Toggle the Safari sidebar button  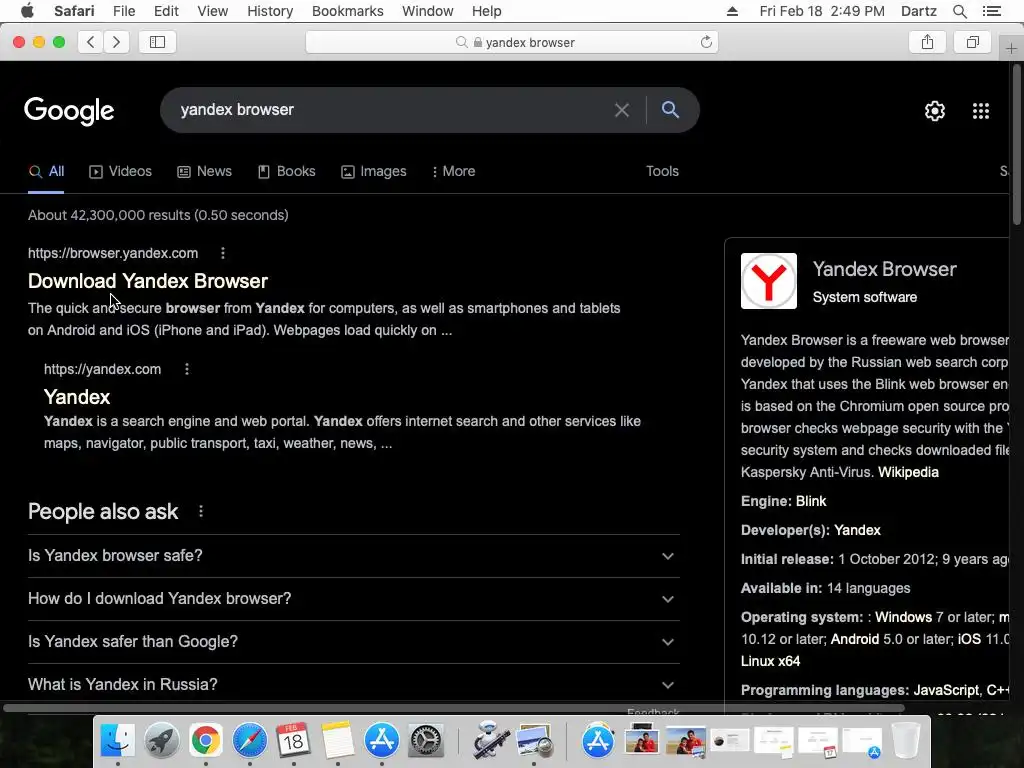tap(157, 42)
